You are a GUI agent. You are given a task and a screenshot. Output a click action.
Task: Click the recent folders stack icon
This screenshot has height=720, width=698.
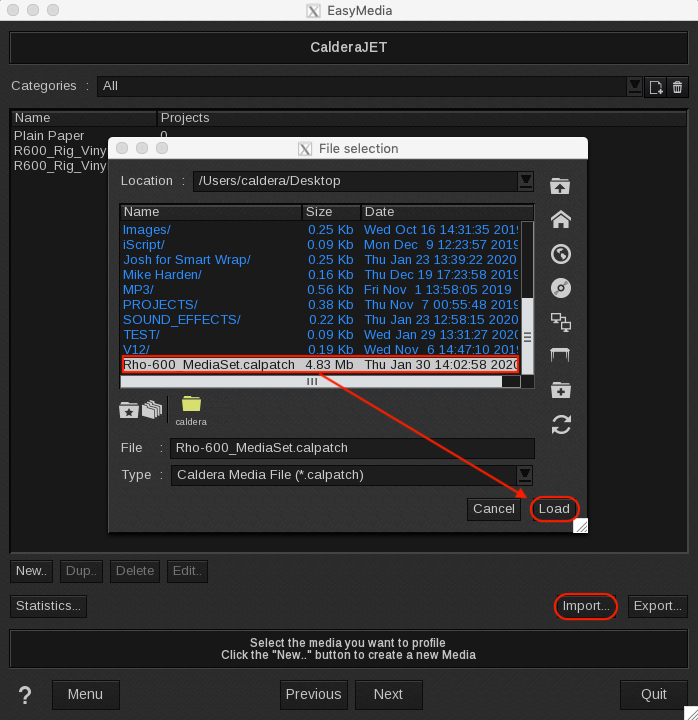click(x=152, y=410)
